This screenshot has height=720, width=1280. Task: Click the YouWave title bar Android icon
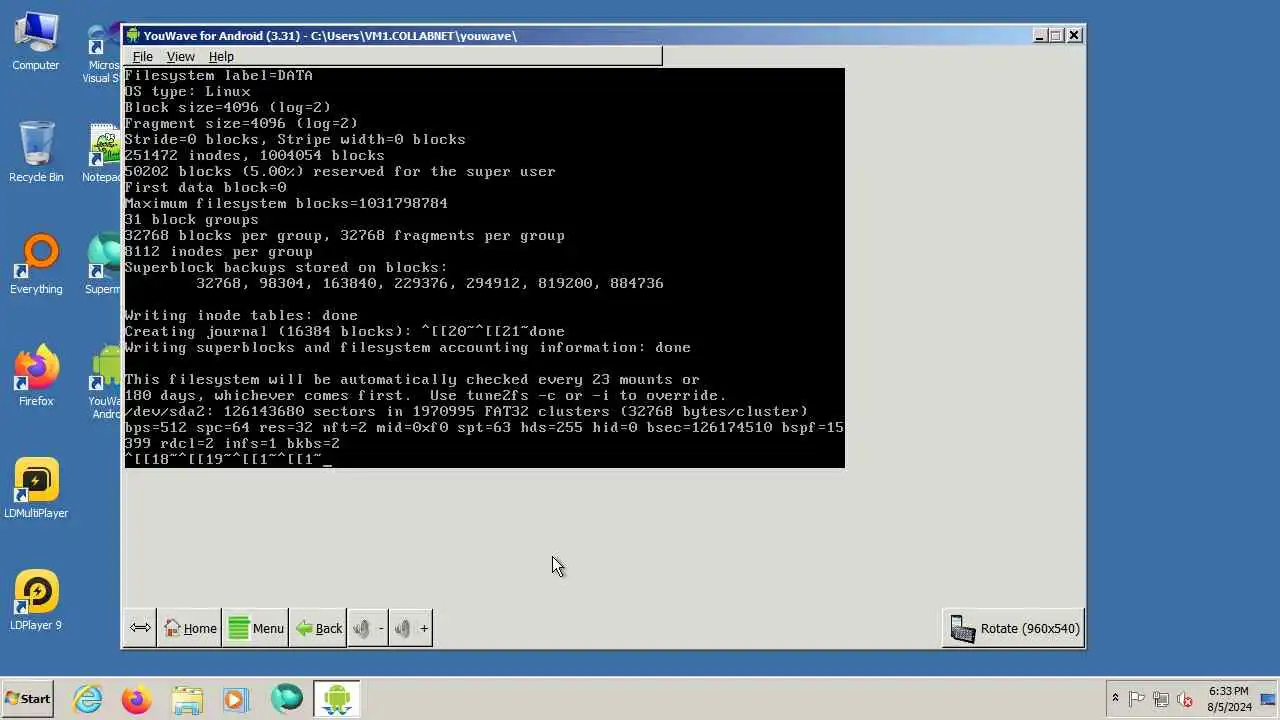click(133, 36)
